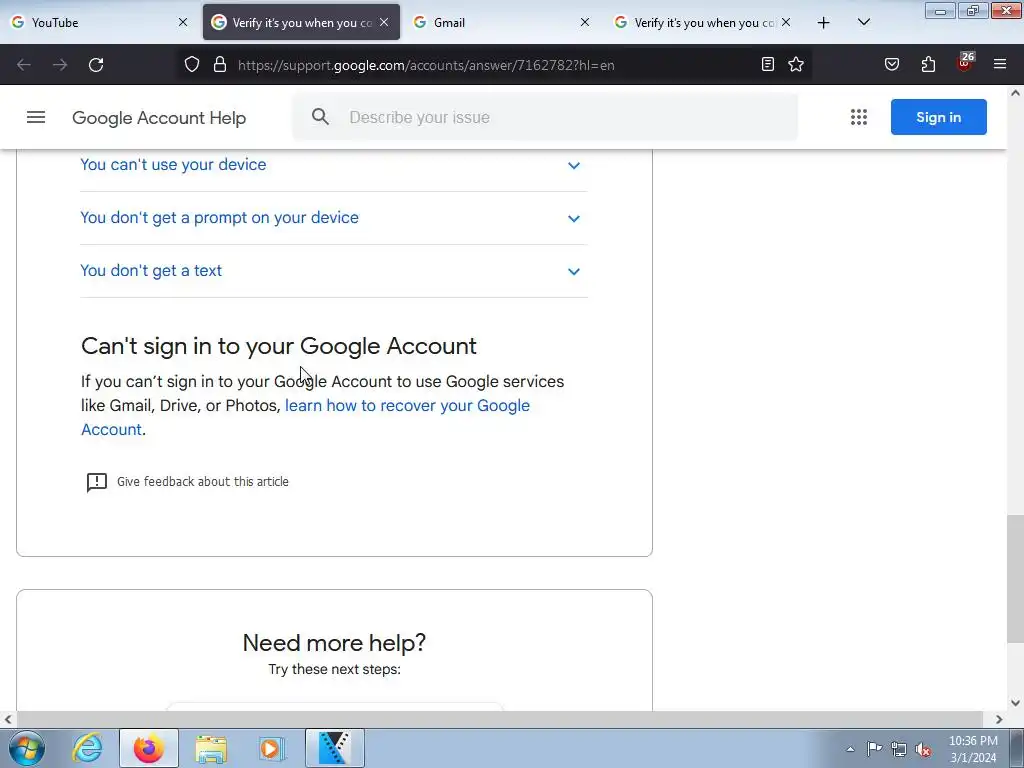
Task: Open the Google apps grid
Action: [x=859, y=117]
